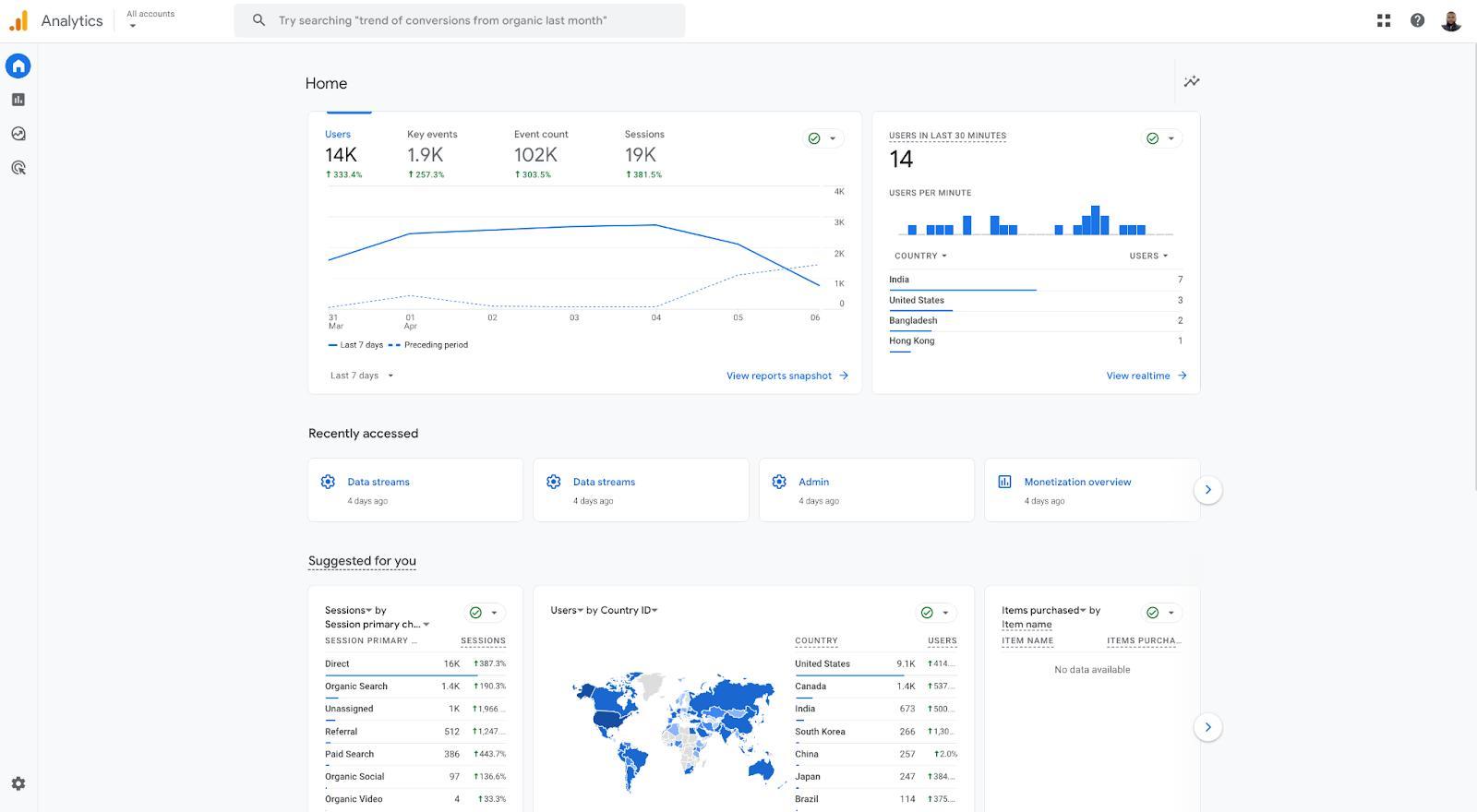Open the Home icon in sidebar
The image size is (1477, 812).
point(18,66)
